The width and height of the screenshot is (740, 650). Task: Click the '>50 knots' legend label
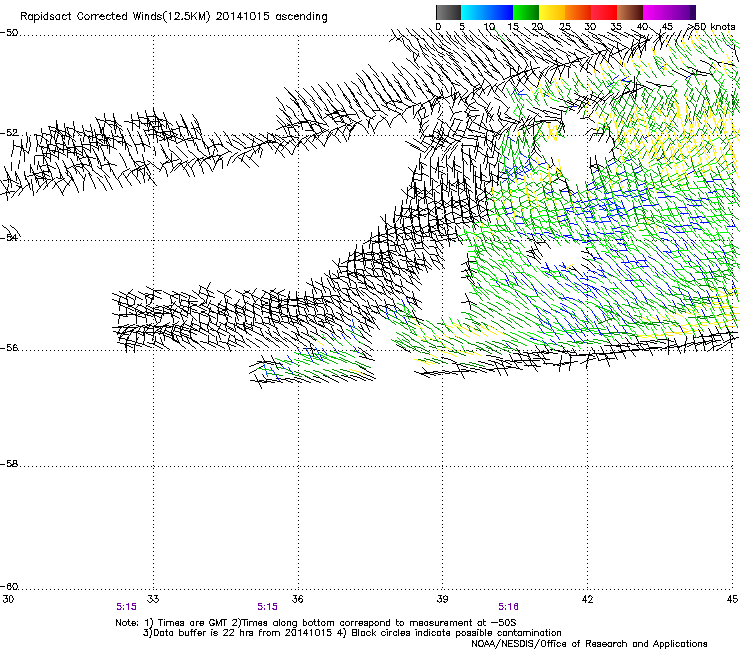[x=711, y=27]
